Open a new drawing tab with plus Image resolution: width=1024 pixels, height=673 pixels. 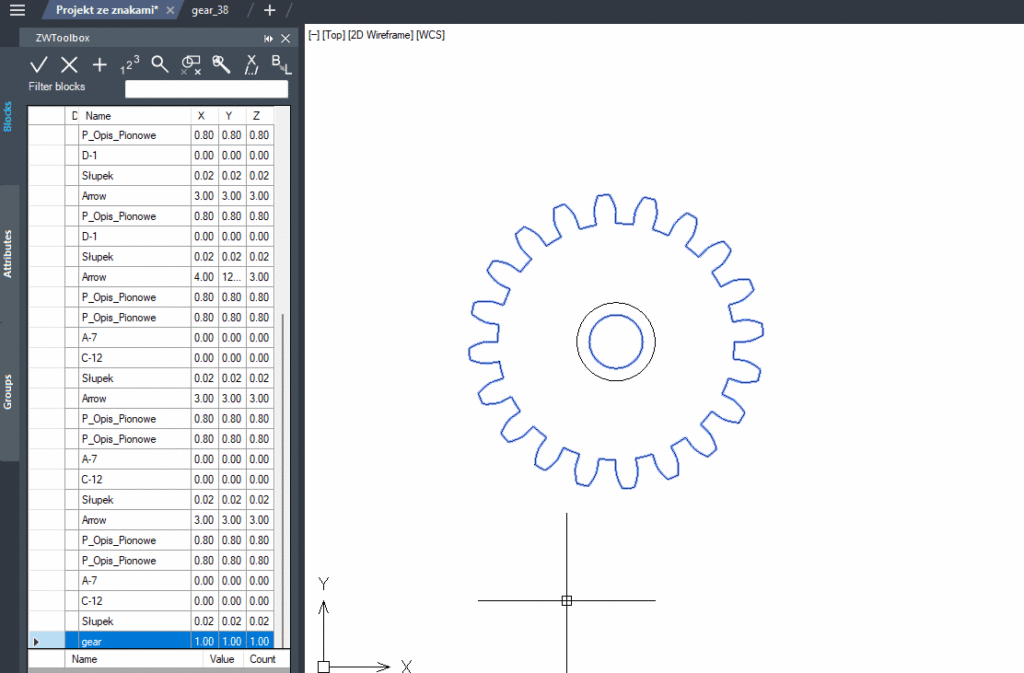tap(270, 10)
